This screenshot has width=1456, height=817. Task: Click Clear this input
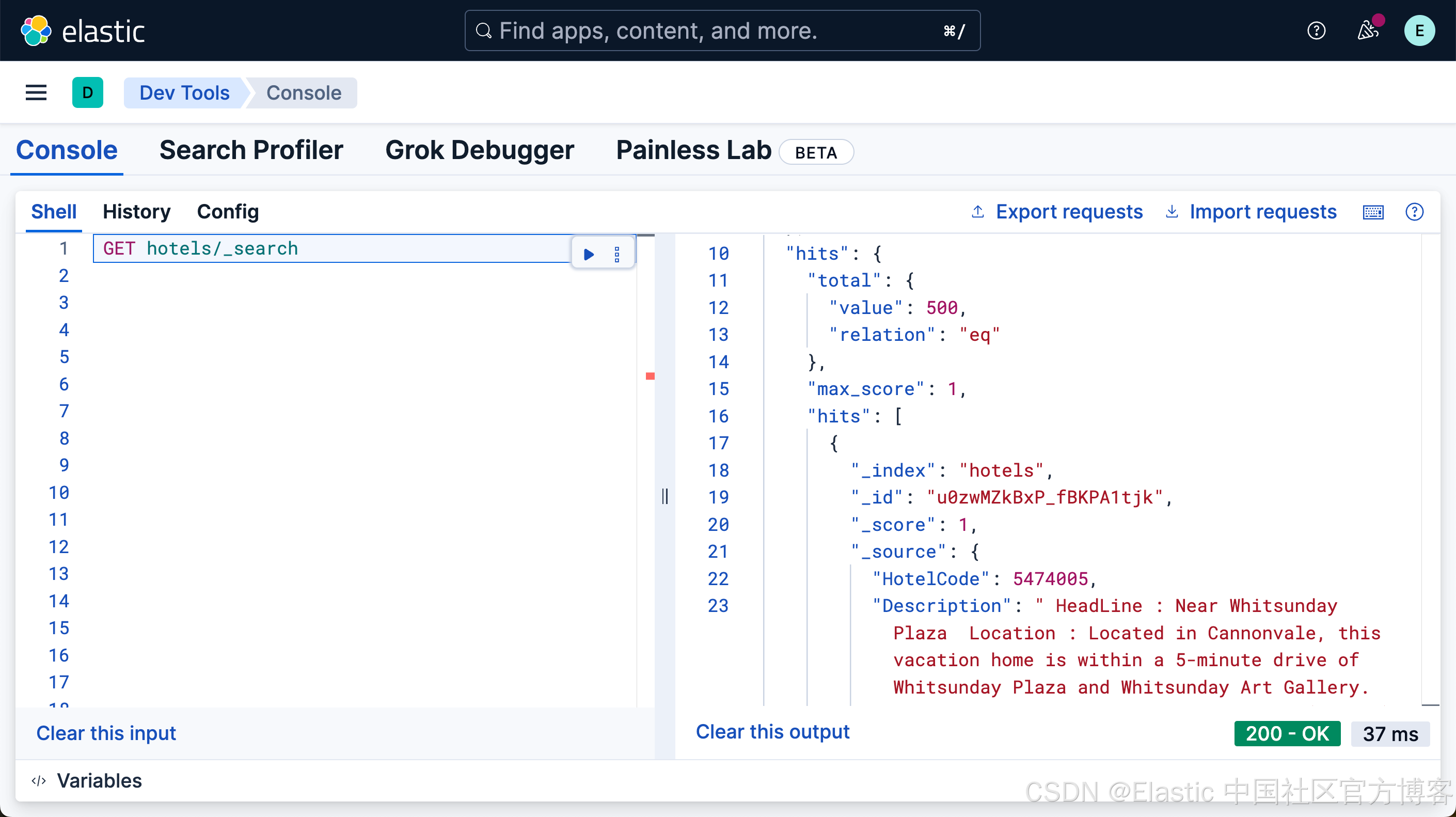106,733
